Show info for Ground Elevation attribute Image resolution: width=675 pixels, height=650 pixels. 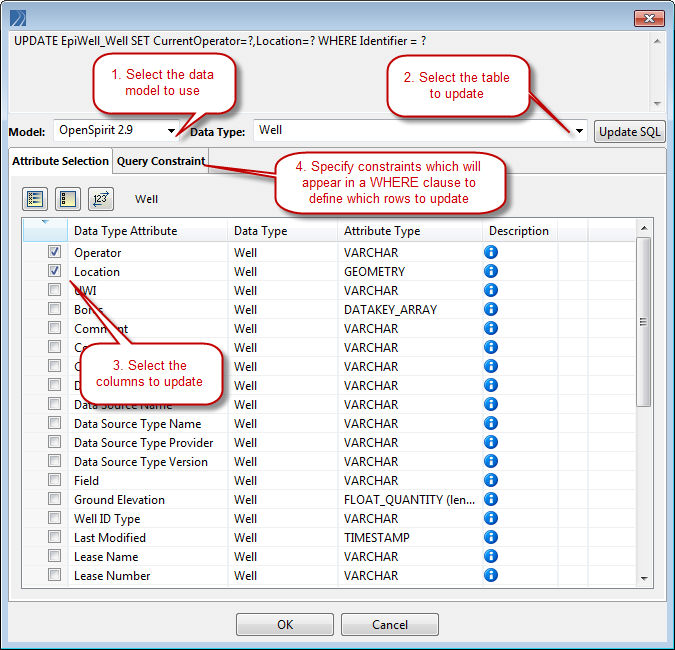click(x=491, y=499)
